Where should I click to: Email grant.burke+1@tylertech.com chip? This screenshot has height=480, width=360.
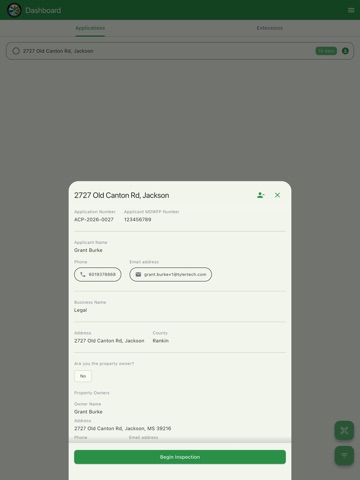[170, 274]
